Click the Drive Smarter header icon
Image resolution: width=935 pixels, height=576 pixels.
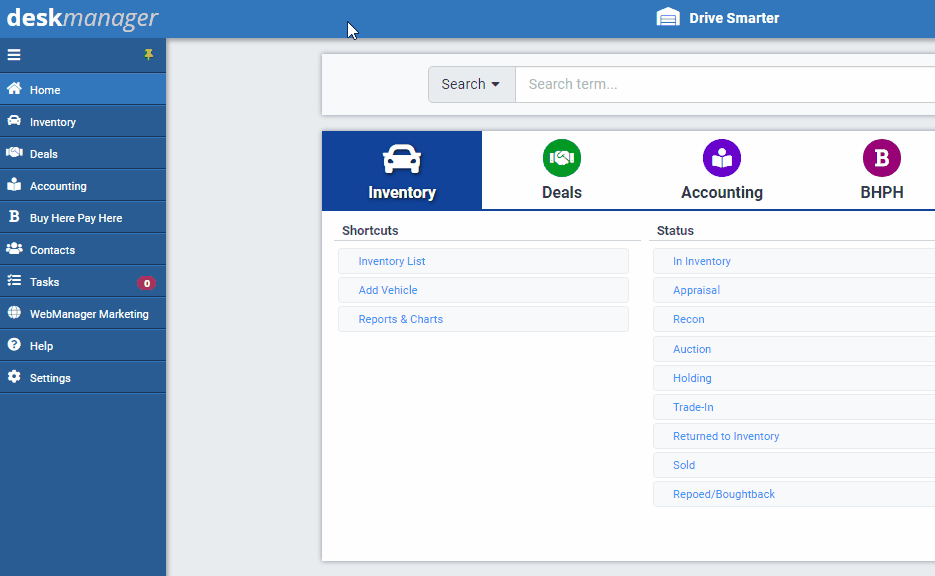(665, 17)
